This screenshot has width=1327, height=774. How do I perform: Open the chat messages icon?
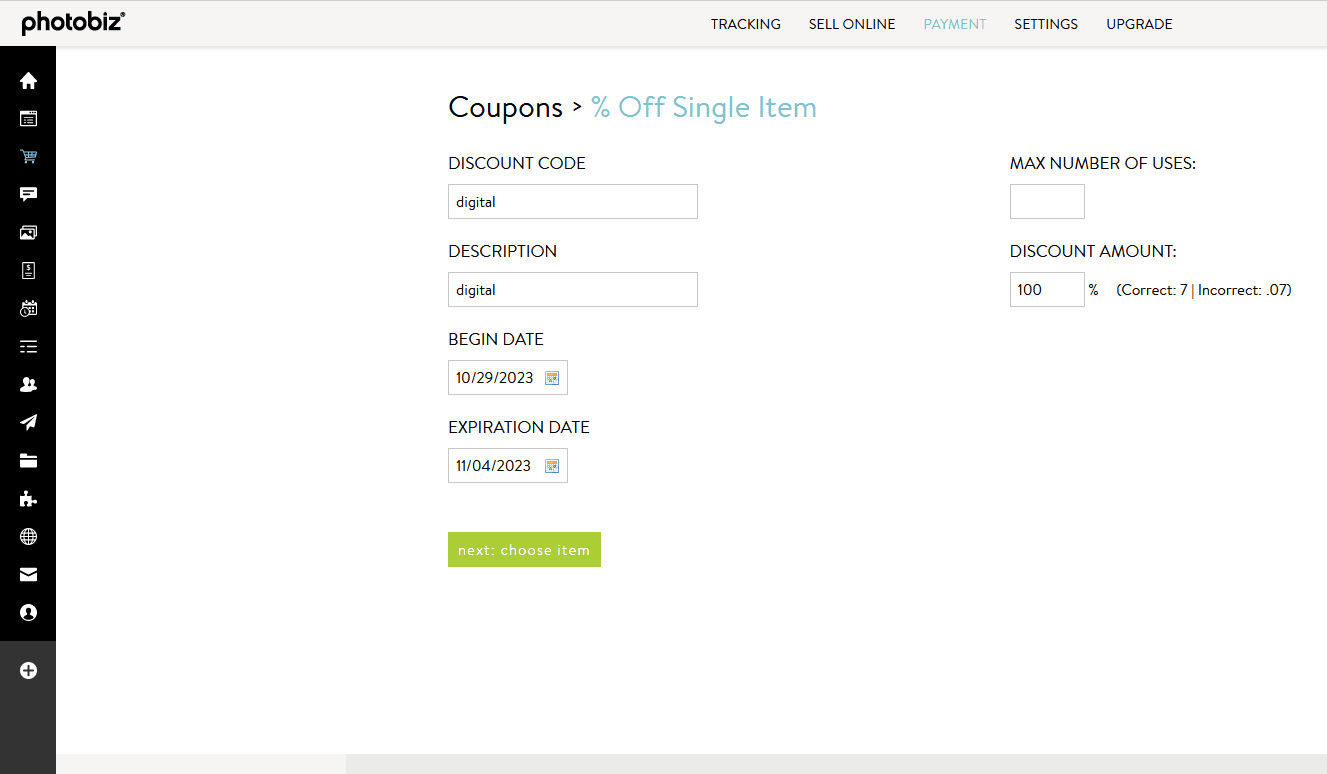[28, 194]
